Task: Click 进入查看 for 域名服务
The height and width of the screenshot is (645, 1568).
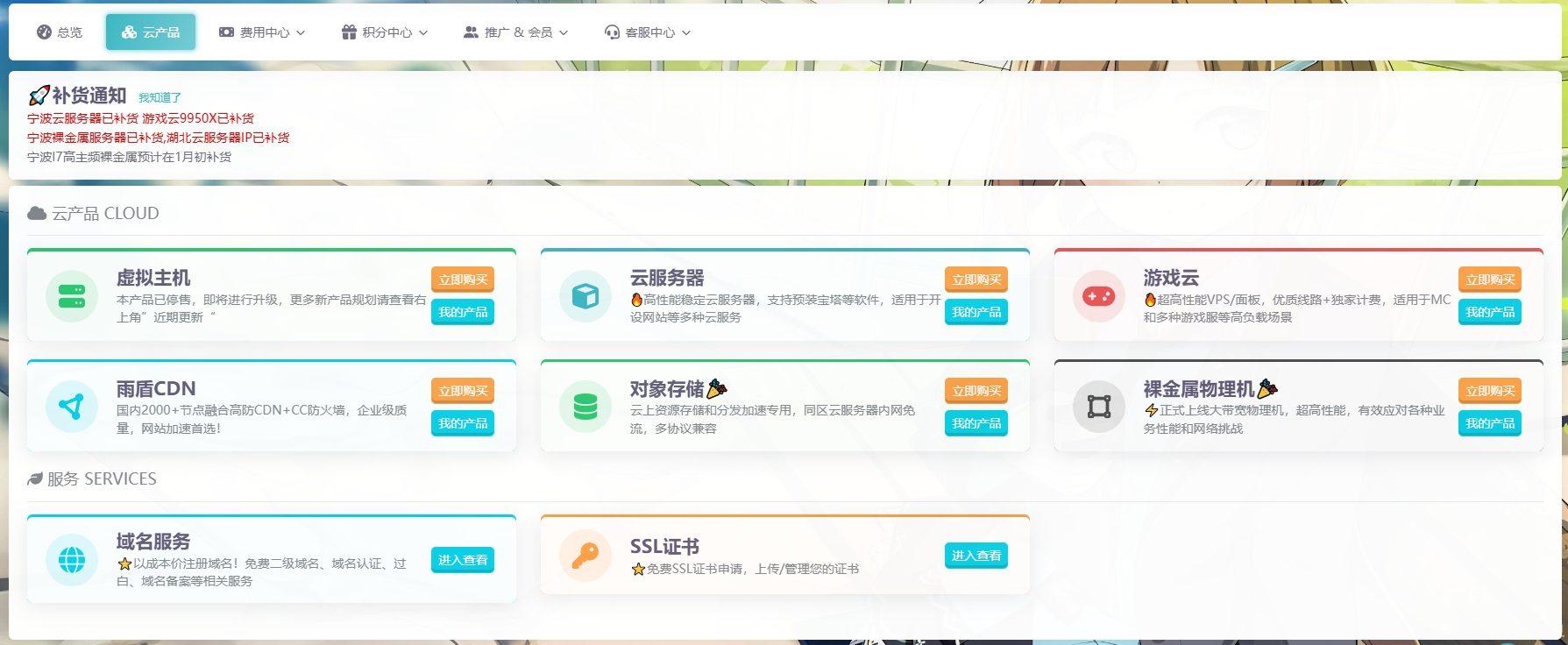Action: 463,560
